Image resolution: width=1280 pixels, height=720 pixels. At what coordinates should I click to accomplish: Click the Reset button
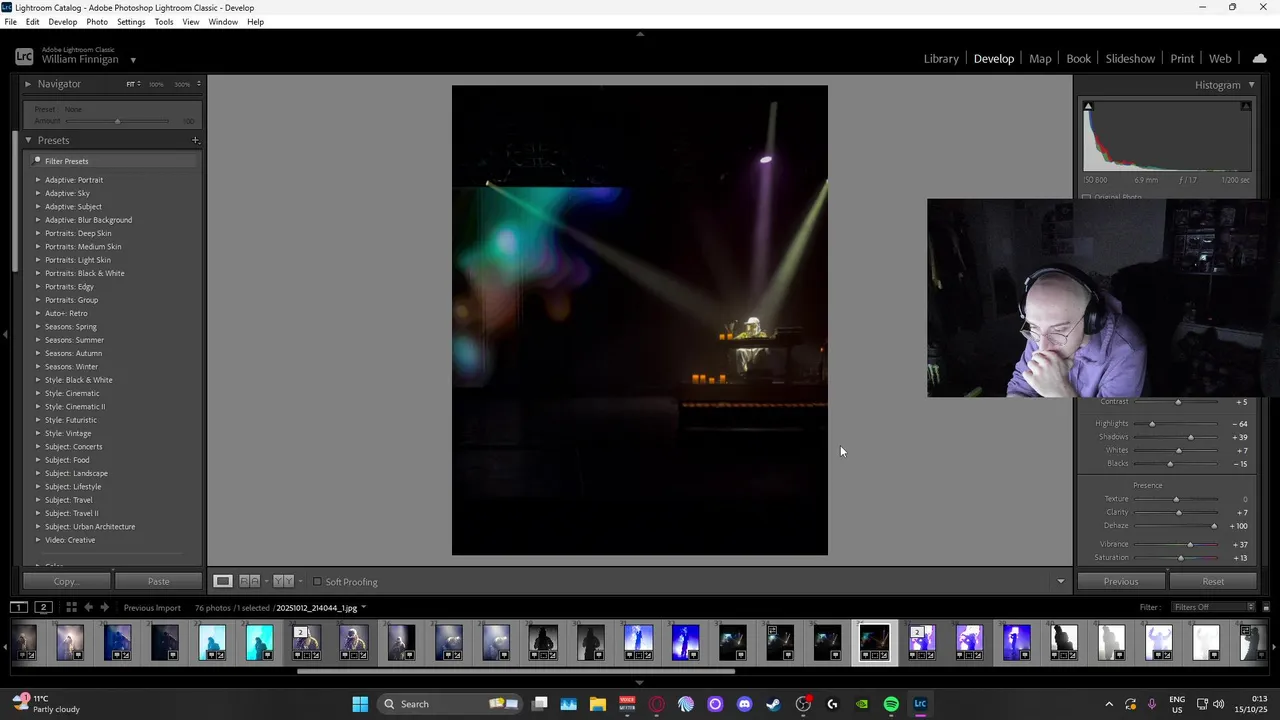[1213, 581]
